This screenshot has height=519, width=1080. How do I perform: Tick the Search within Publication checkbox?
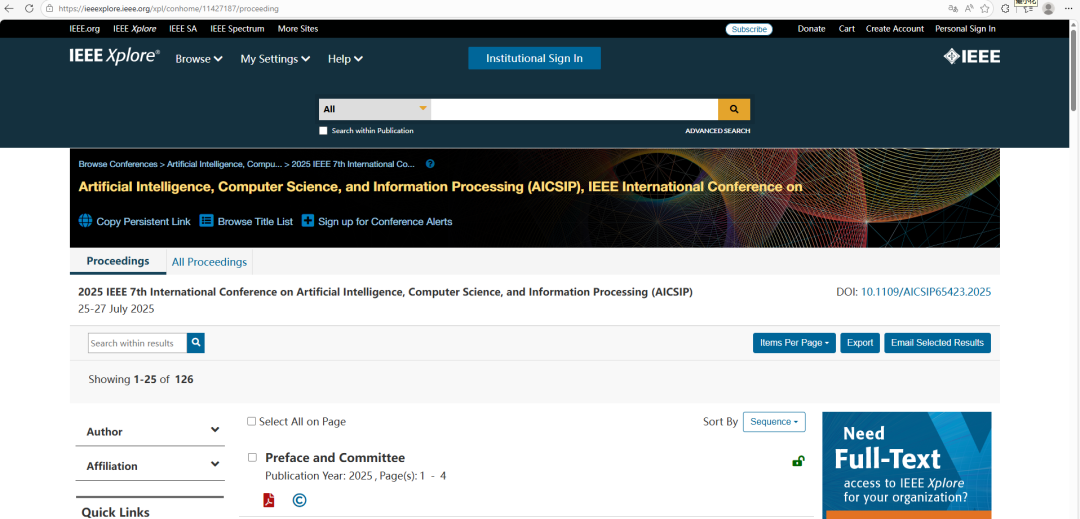323,131
